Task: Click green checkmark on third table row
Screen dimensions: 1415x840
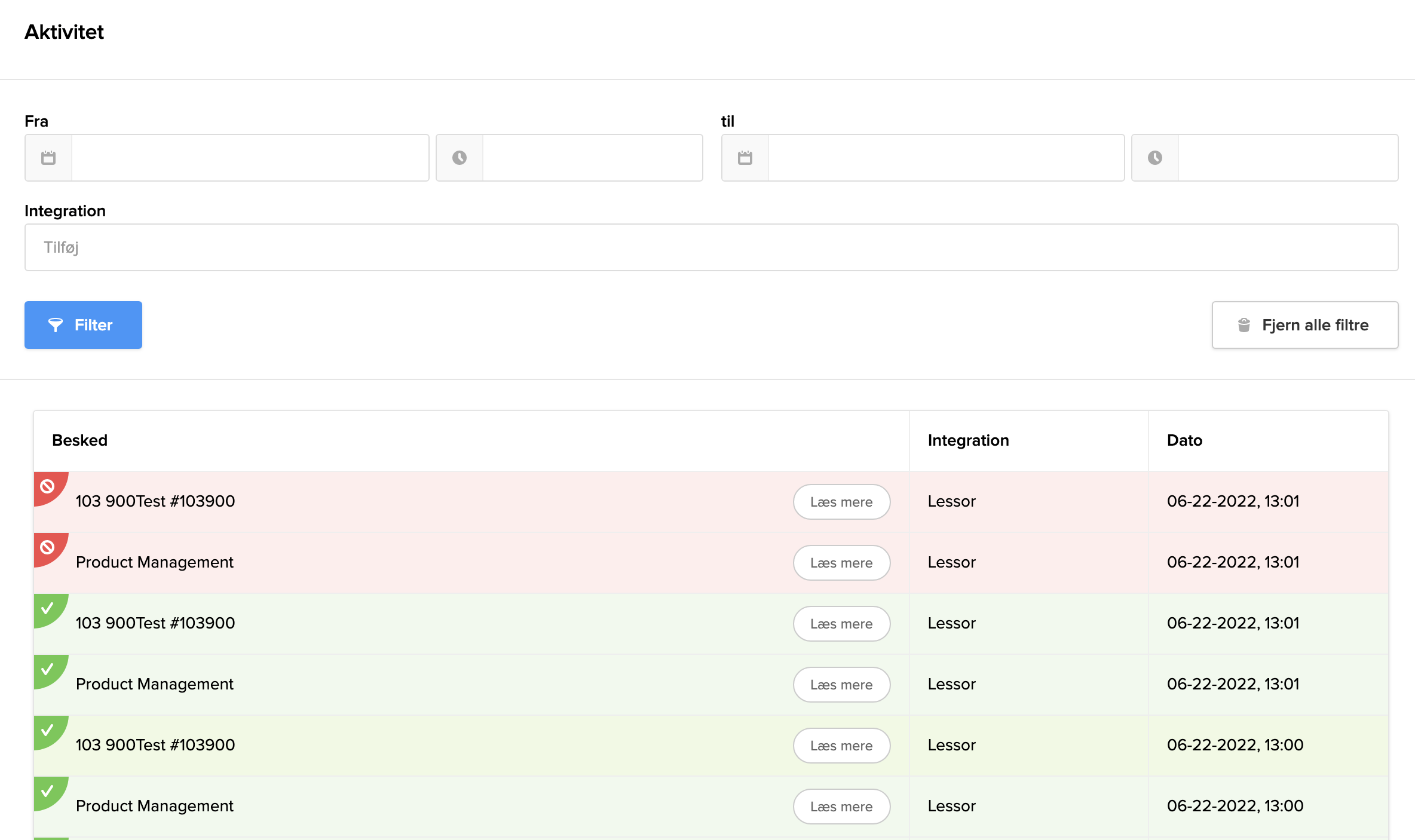Action: point(47,608)
